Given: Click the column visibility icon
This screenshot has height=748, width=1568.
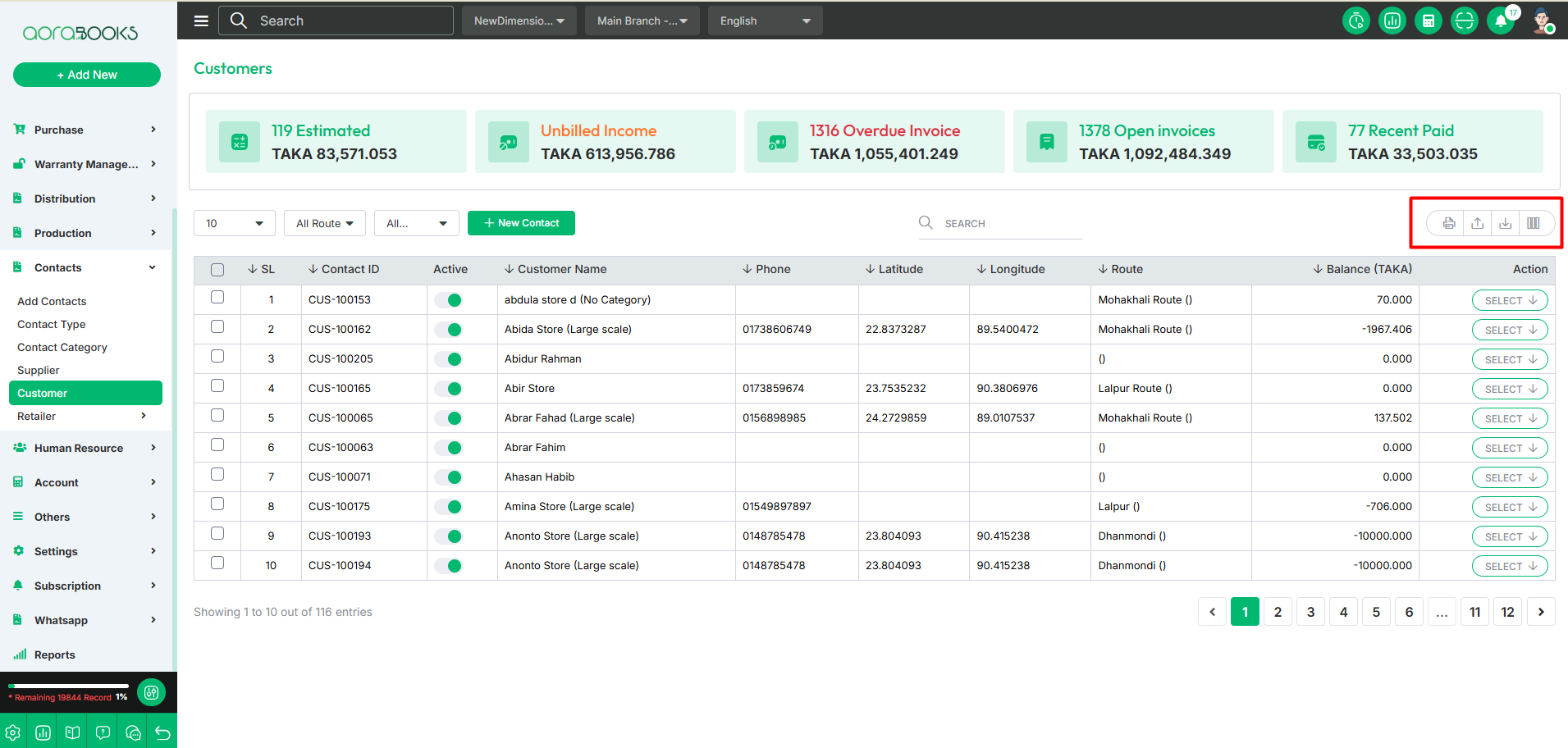Looking at the screenshot, I should click(1533, 223).
